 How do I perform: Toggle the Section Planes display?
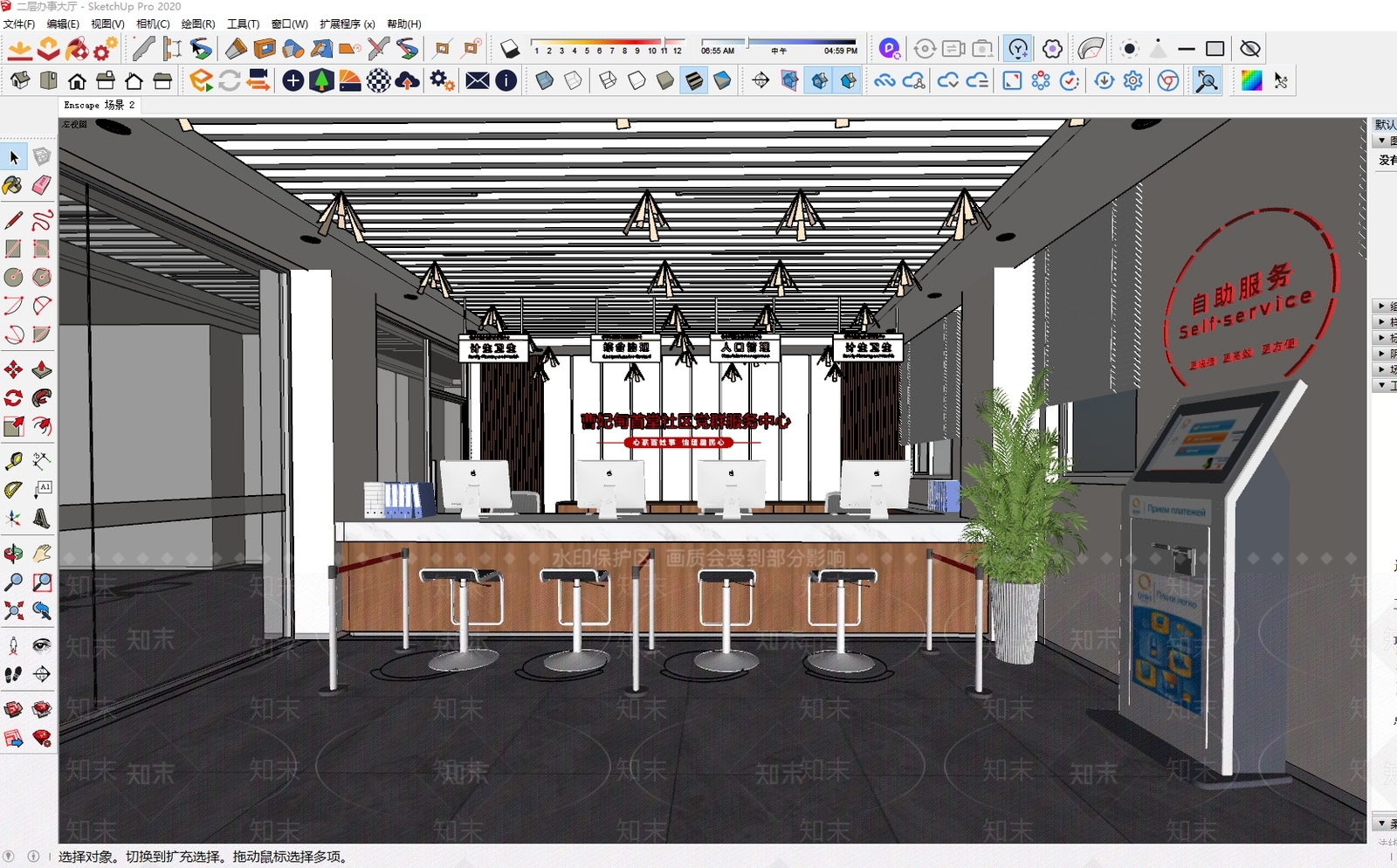click(x=789, y=81)
